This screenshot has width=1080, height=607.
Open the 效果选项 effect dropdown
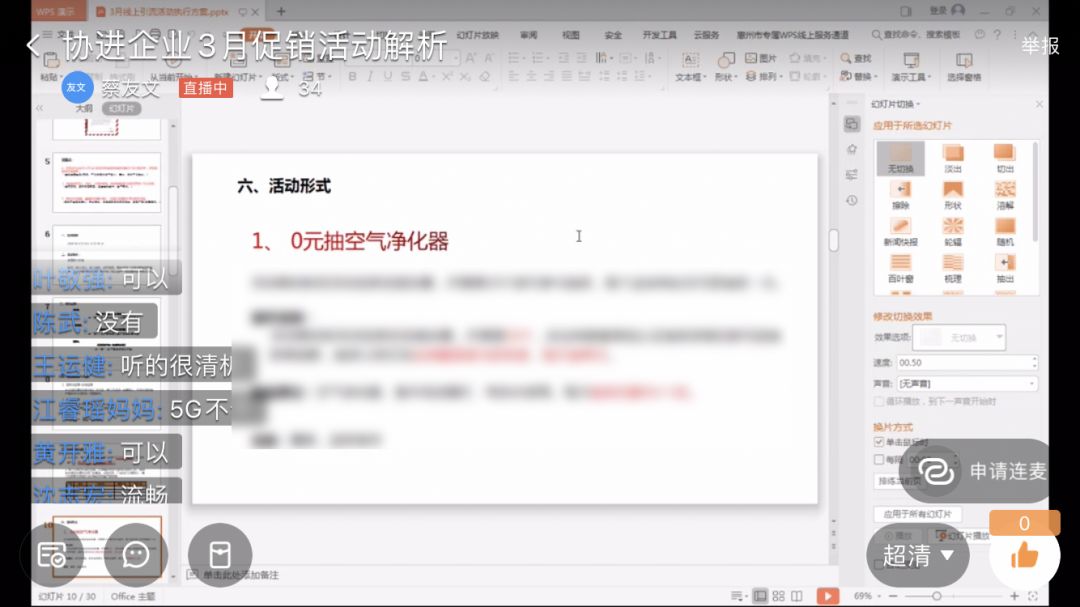[x=958, y=338]
